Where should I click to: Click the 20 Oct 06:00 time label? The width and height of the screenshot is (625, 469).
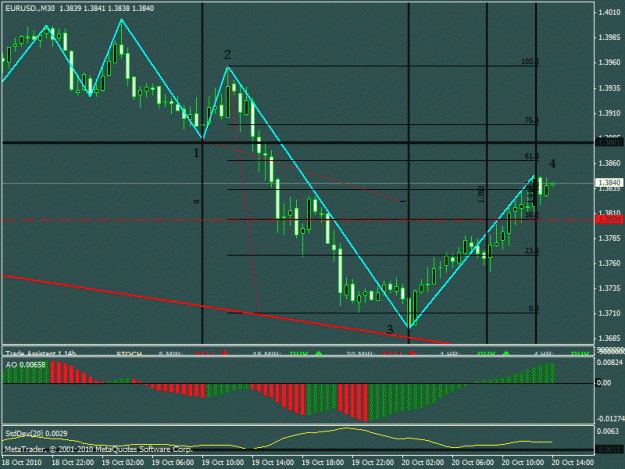(x=473, y=462)
